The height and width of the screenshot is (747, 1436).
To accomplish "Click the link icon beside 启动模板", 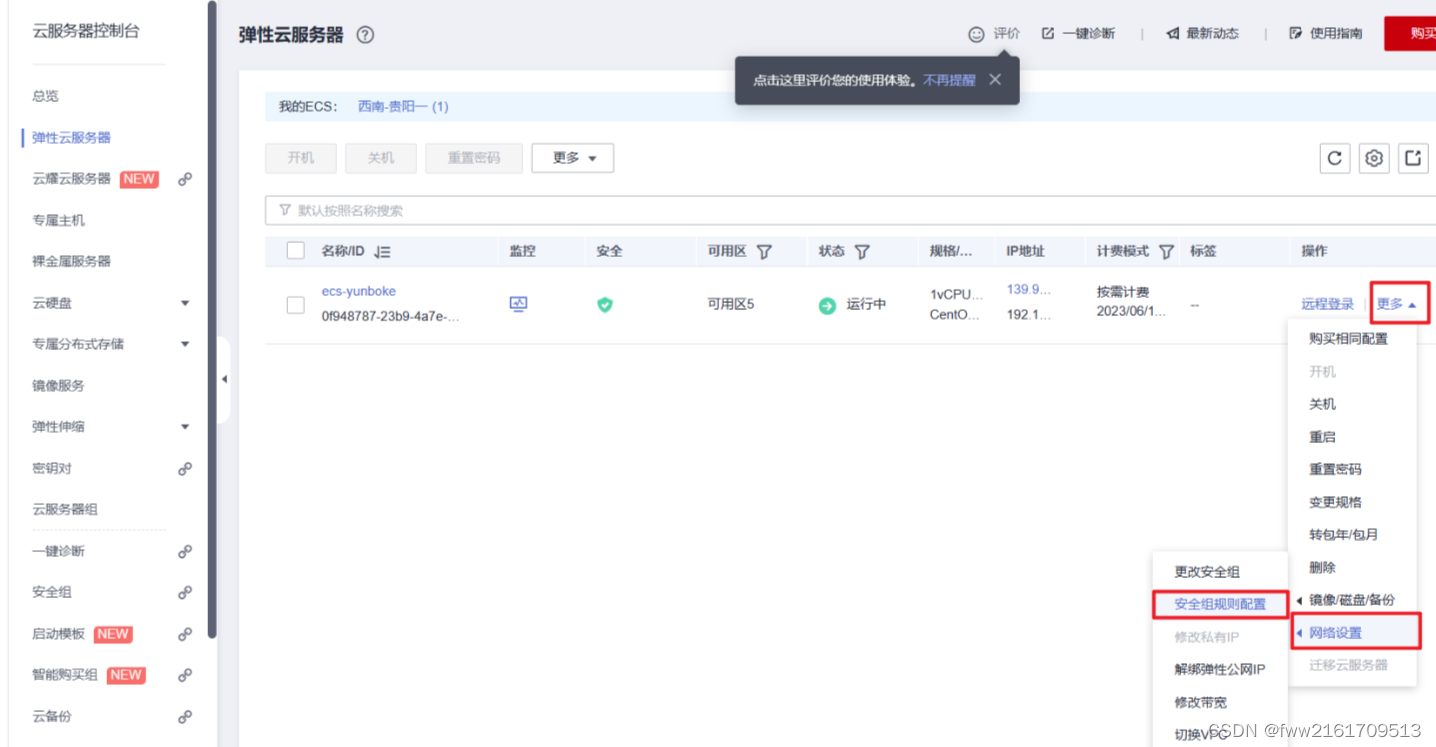I will coord(185,634).
